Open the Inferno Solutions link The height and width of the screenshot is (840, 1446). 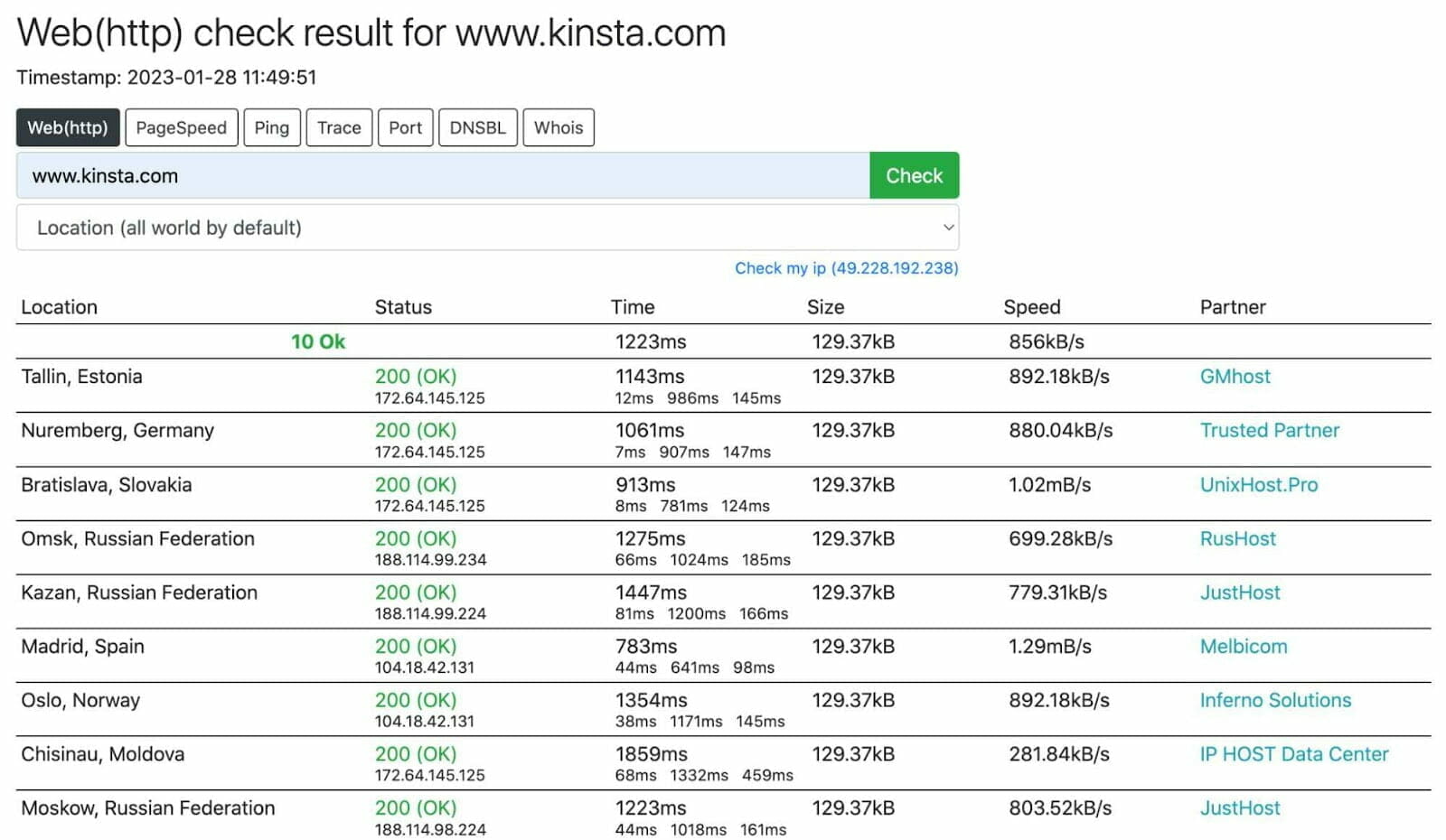[x=1276, y=700]
